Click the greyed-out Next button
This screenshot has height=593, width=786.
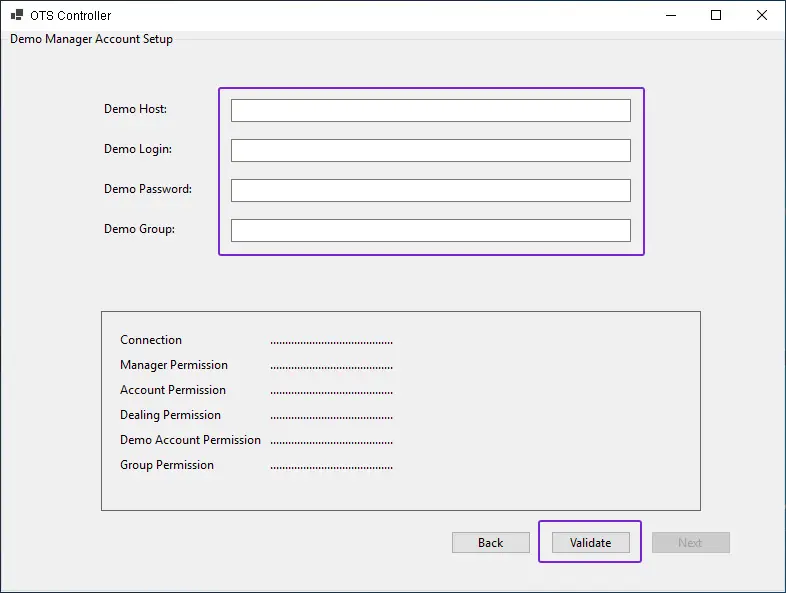(x=690, y=543)
